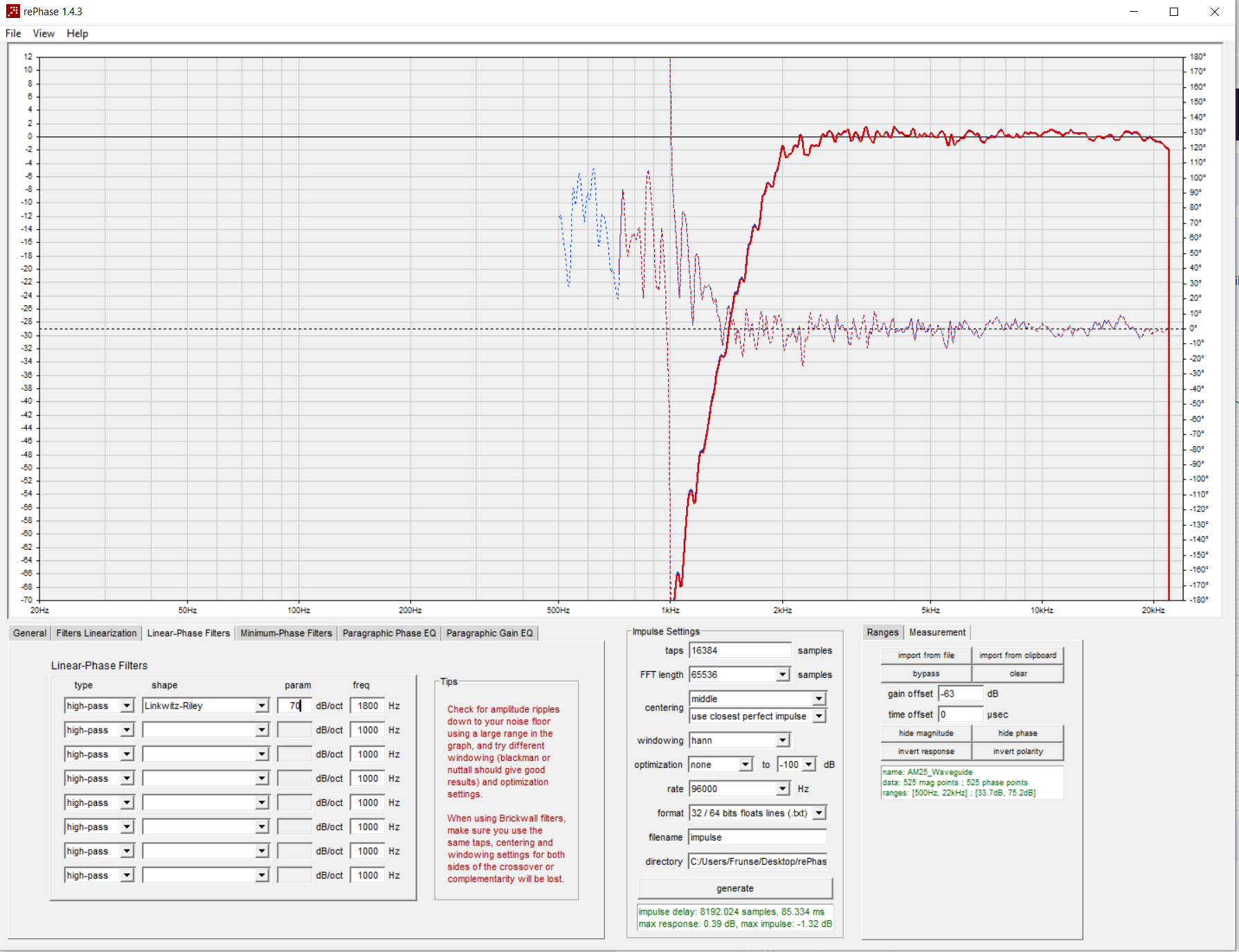Toggle invert polarity button
Viewport: 1239px width, 952px height.
(1018, 751)
